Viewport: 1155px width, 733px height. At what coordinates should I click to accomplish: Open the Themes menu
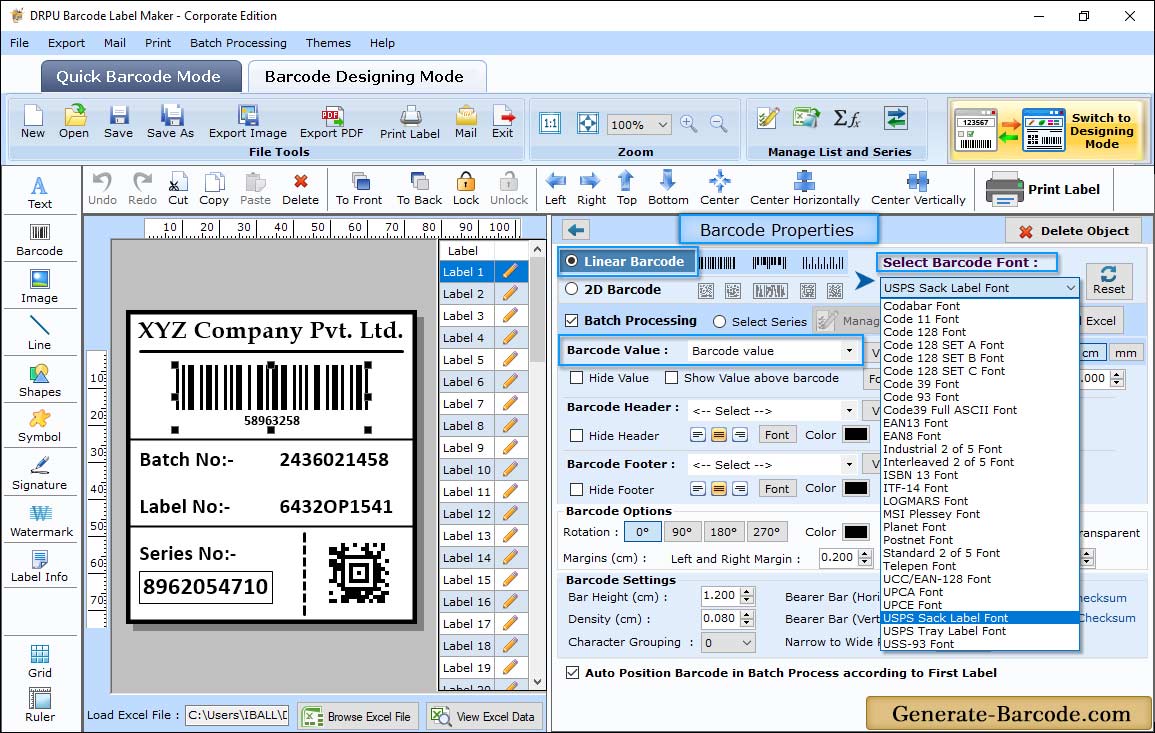(328, 43)
